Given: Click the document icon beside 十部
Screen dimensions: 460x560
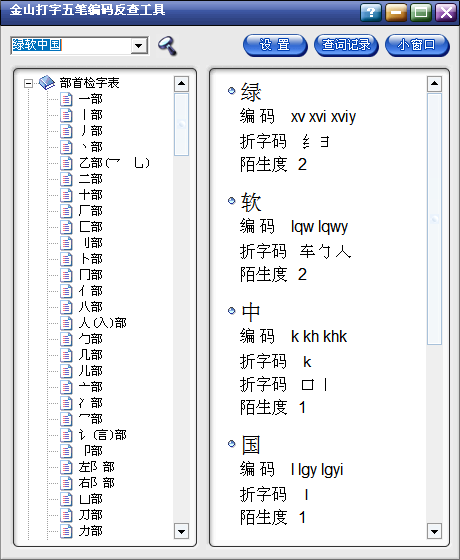Looking at the screenshot, I should [66, 195].
